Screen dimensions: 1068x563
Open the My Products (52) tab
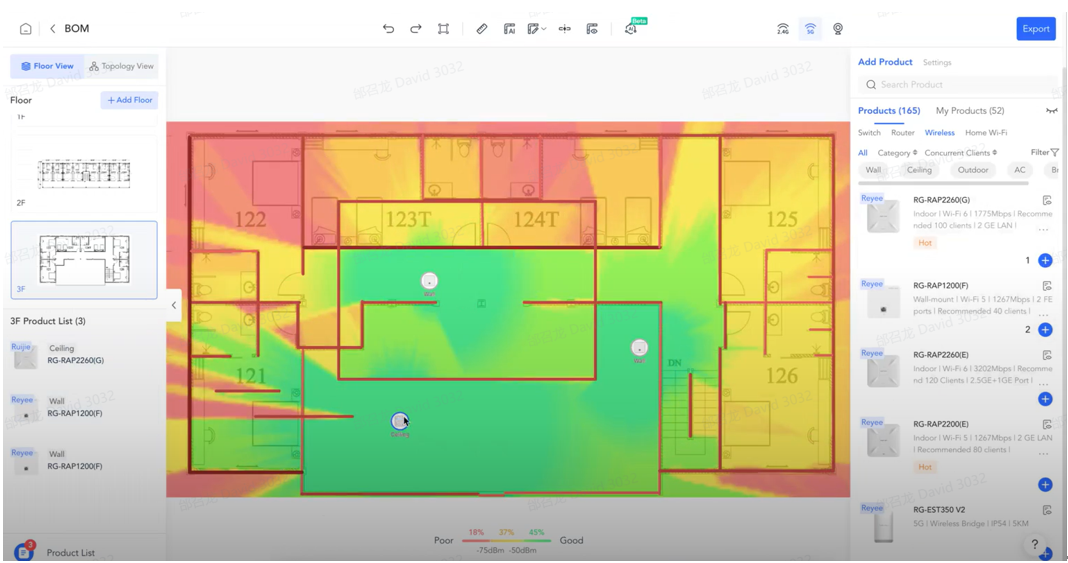[x=969, y=111]
